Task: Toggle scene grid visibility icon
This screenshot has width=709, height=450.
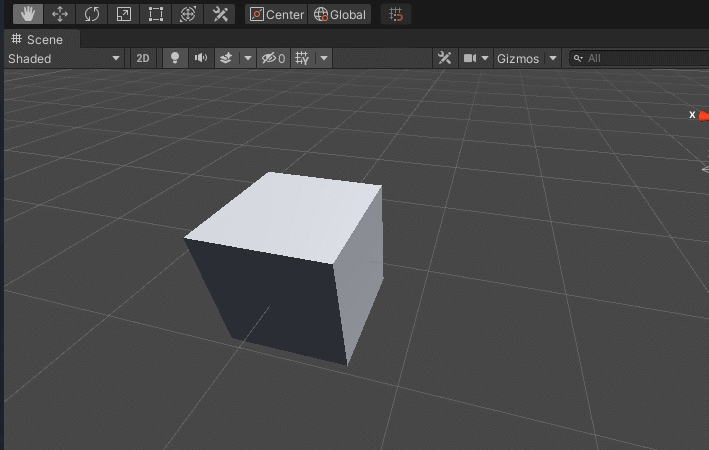Action: tap(302, 58)
